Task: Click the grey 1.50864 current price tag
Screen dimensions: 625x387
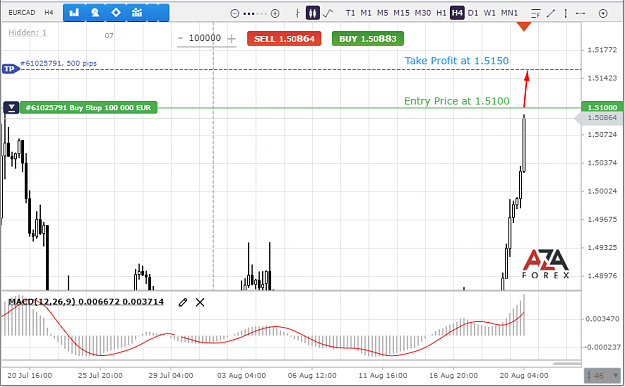Action: (x=599, y=118)
